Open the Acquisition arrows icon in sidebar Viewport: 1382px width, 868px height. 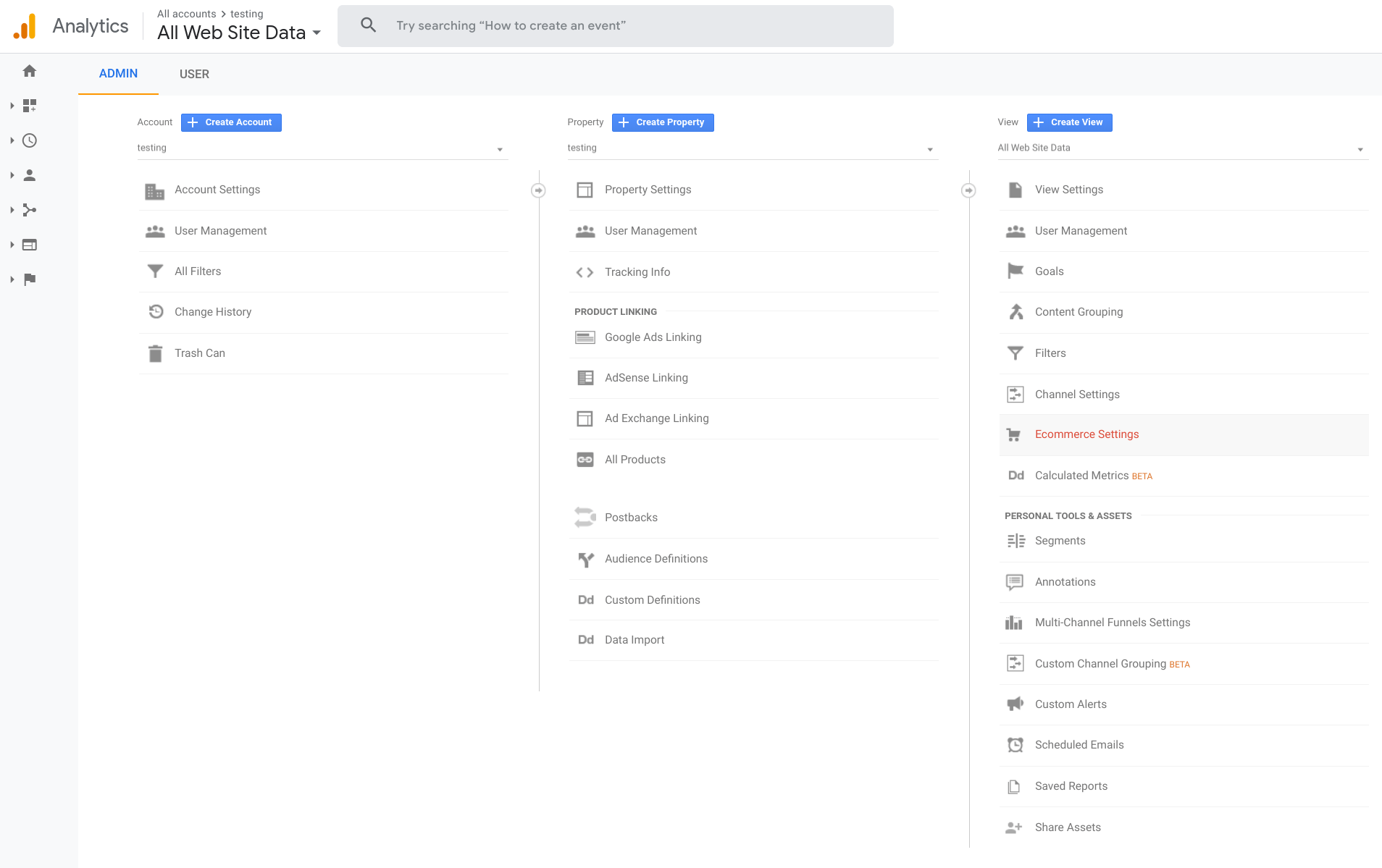30,210
